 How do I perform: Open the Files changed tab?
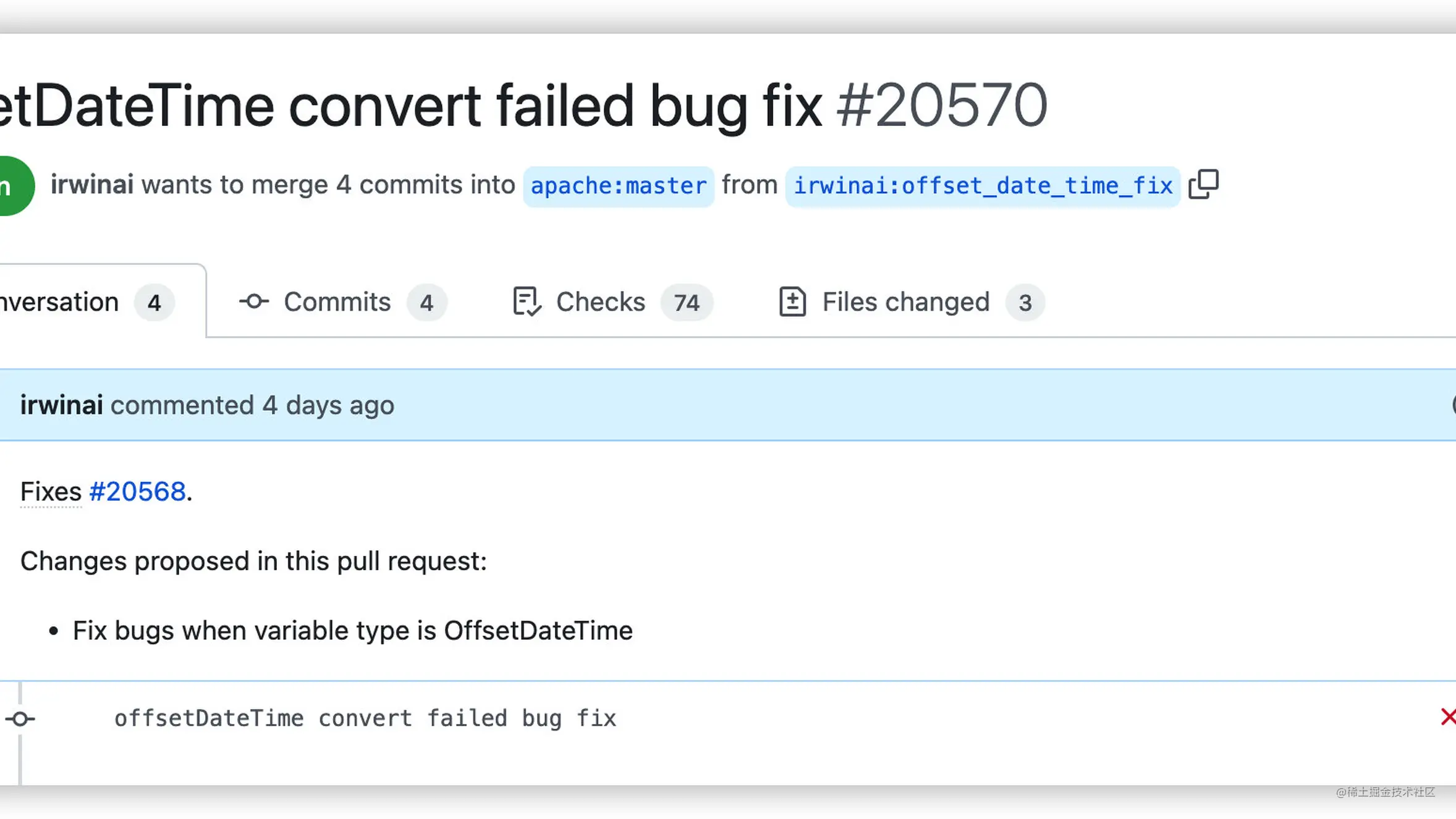click(x=912, y=302)
